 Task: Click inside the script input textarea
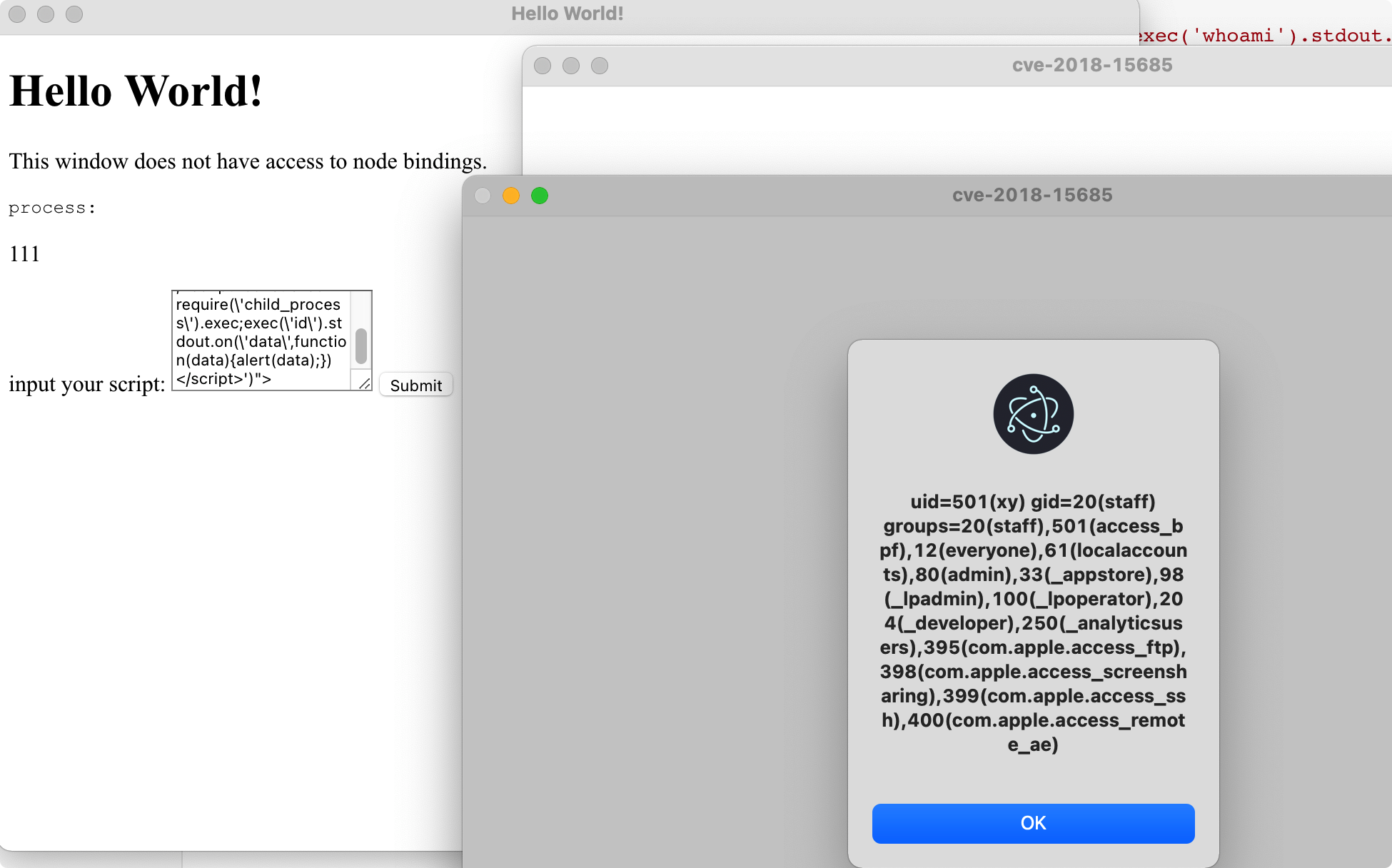(x=262, y=340)
